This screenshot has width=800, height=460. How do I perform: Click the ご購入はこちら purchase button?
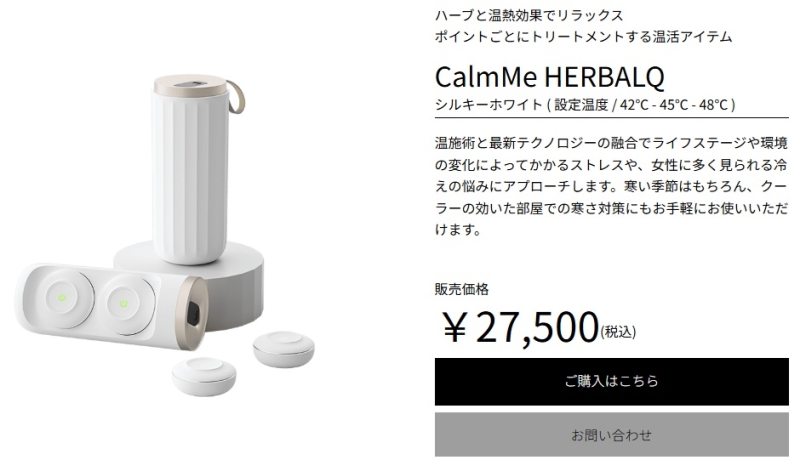611,381
